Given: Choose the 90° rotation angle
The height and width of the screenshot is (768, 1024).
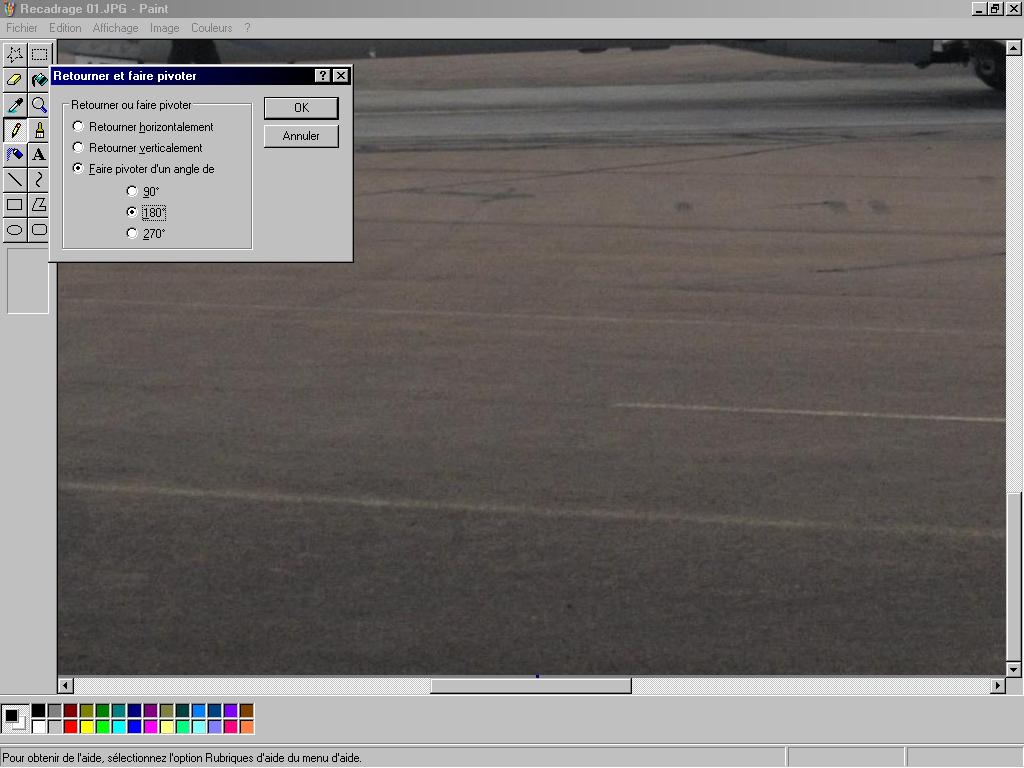Looking at the screenshot, I should click(x=132, y=191).
